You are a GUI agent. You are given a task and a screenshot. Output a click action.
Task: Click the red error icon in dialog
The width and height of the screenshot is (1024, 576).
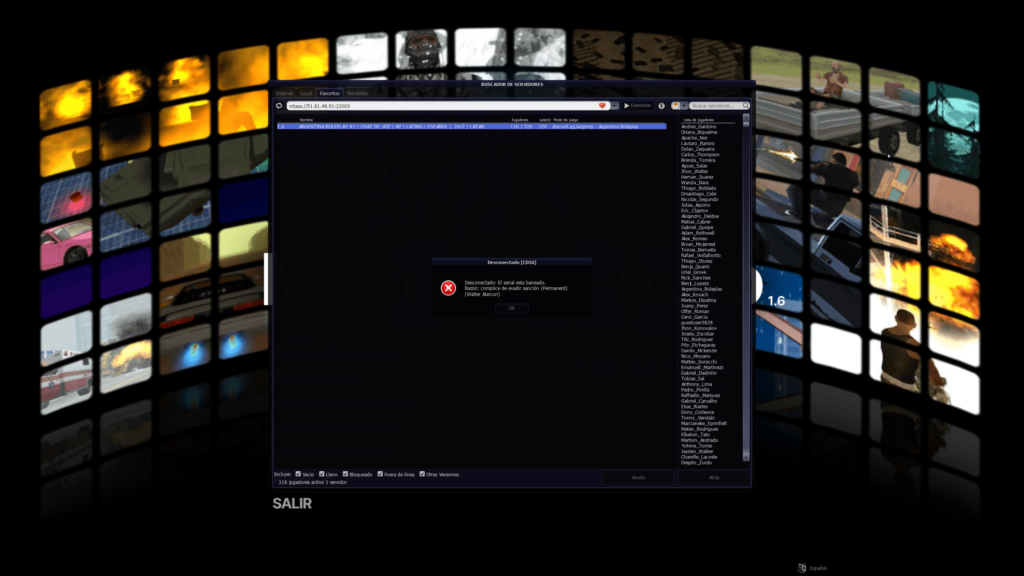(x=448, y=288)
